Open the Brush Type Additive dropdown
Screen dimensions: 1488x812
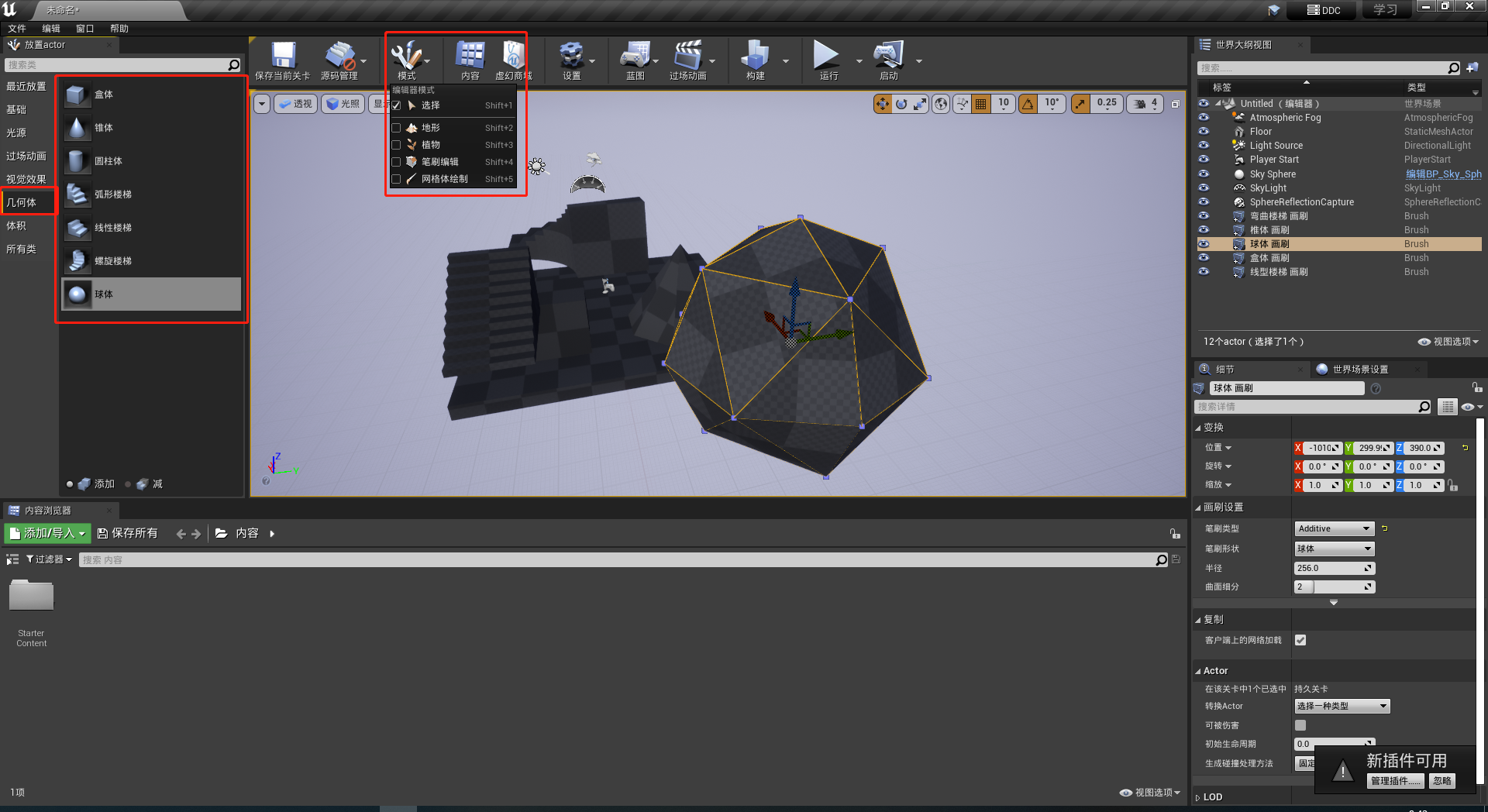[1335, 528]
